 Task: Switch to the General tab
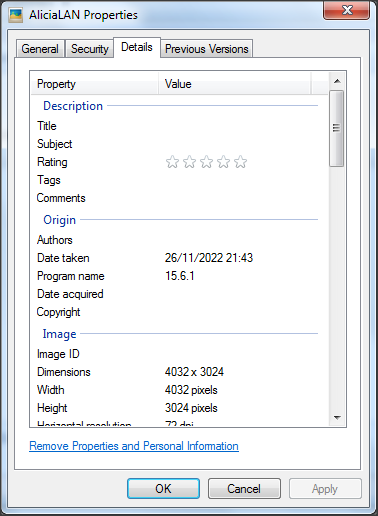pos(40,49)
